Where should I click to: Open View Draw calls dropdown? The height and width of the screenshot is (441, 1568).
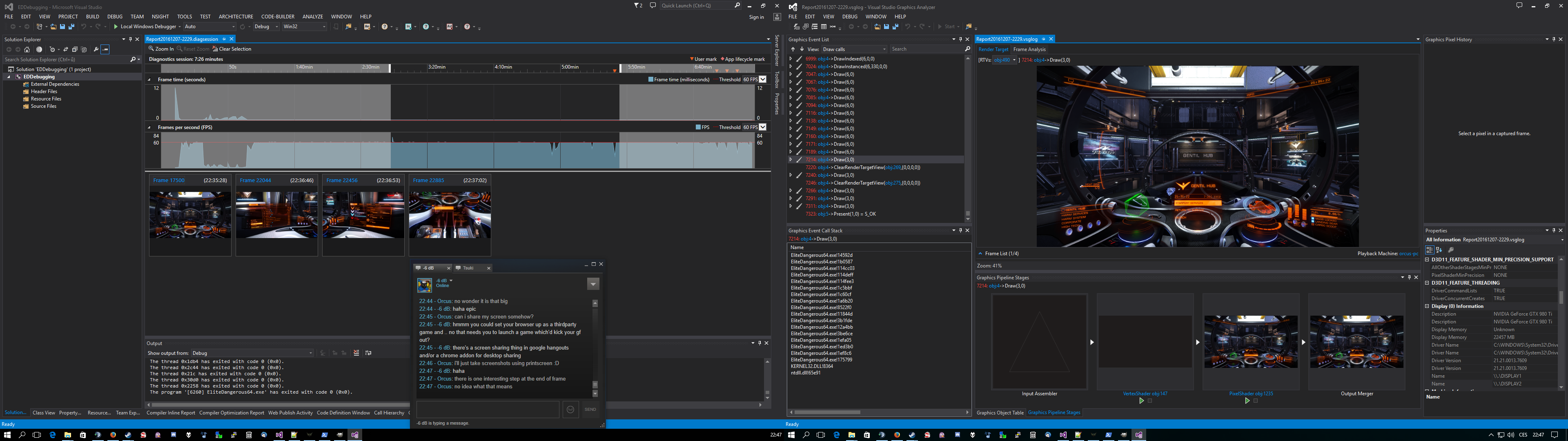point(855,49)
